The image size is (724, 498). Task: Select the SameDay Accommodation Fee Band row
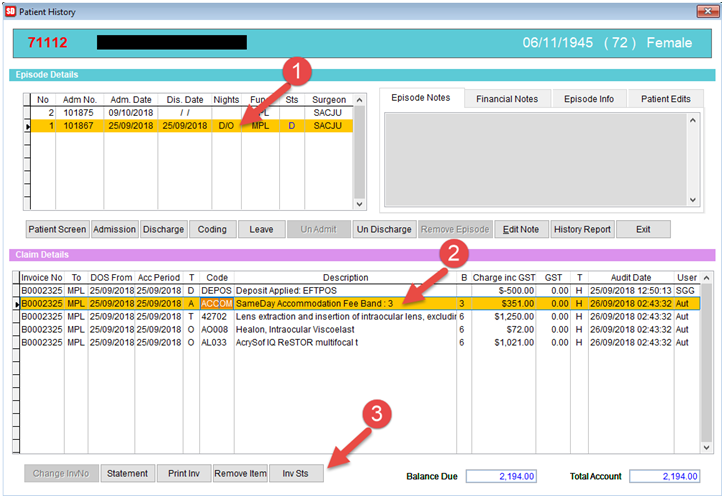[x=360, y=304]
